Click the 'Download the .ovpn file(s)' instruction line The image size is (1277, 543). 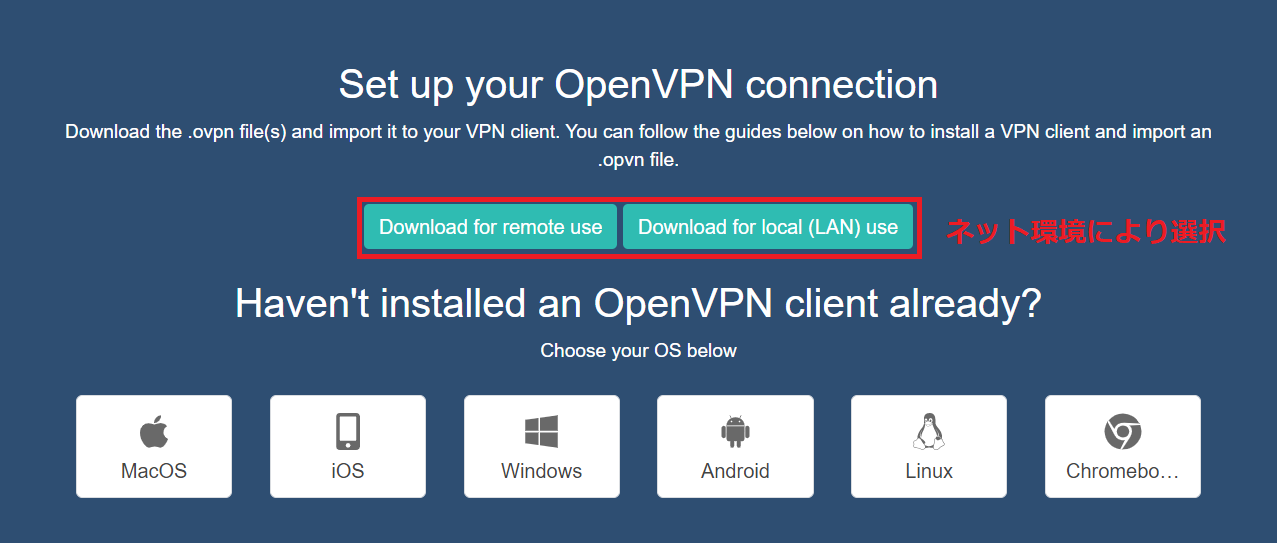pyautogui.click(x=638, y=132)
